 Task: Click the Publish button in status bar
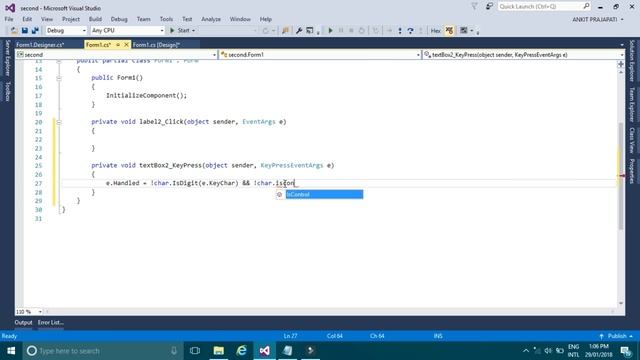point(616,336)
